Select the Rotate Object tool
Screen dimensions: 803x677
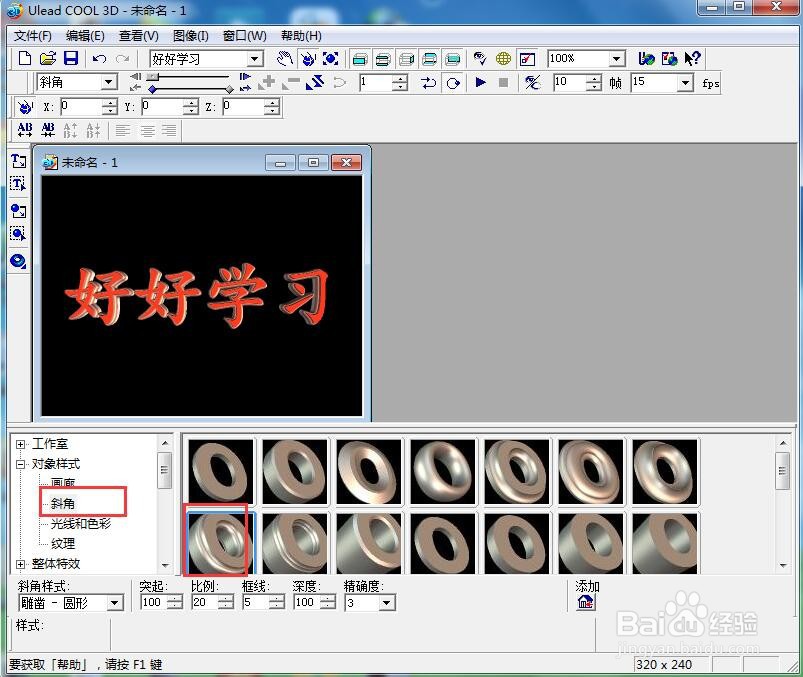pyautogui.click(x=308, y=59)
